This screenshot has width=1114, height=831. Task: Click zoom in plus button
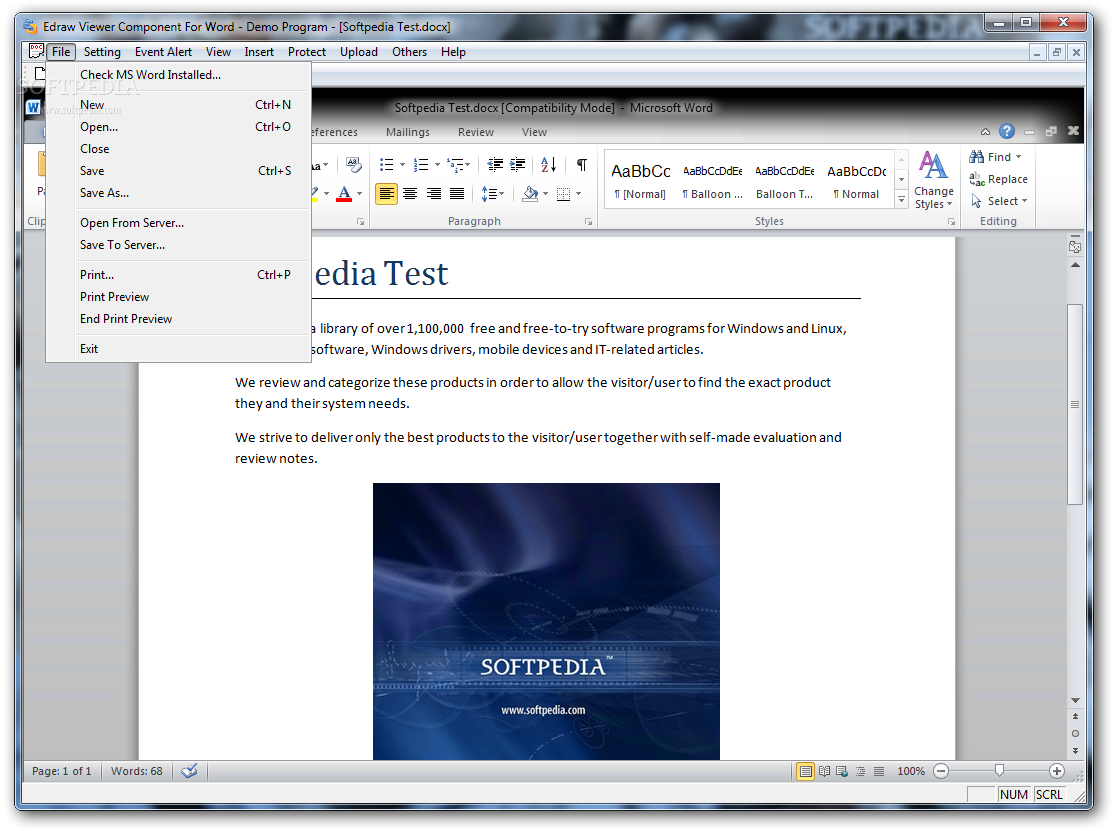point(1056,771)
